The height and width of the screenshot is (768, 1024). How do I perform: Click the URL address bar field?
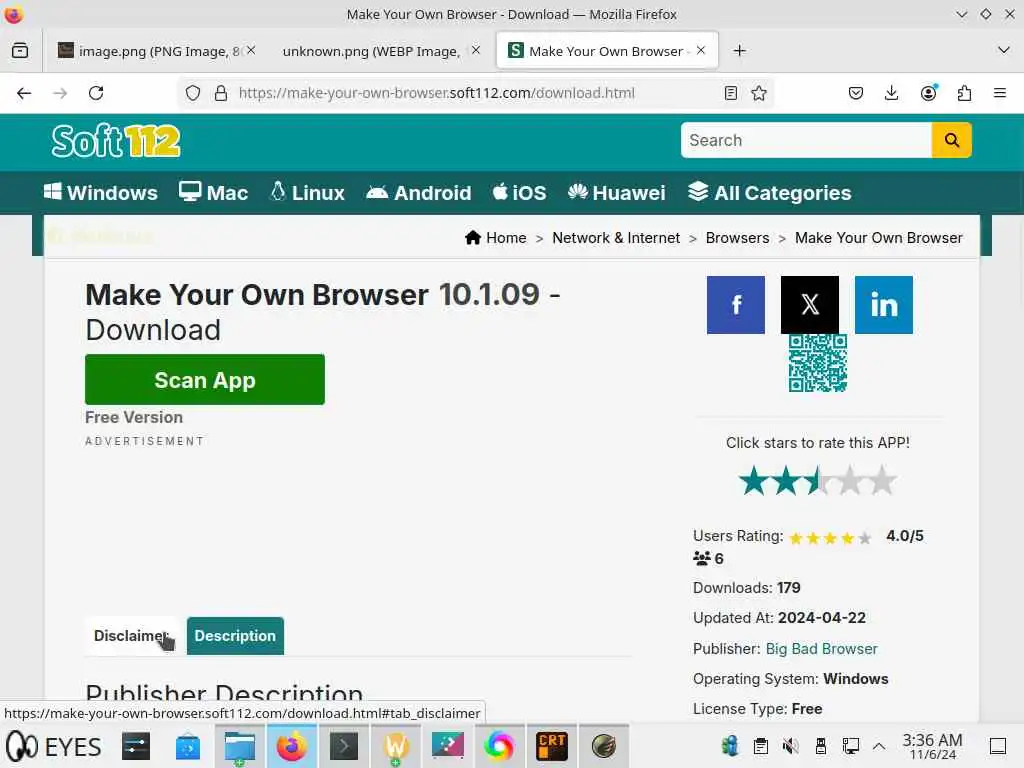point(473,93)
